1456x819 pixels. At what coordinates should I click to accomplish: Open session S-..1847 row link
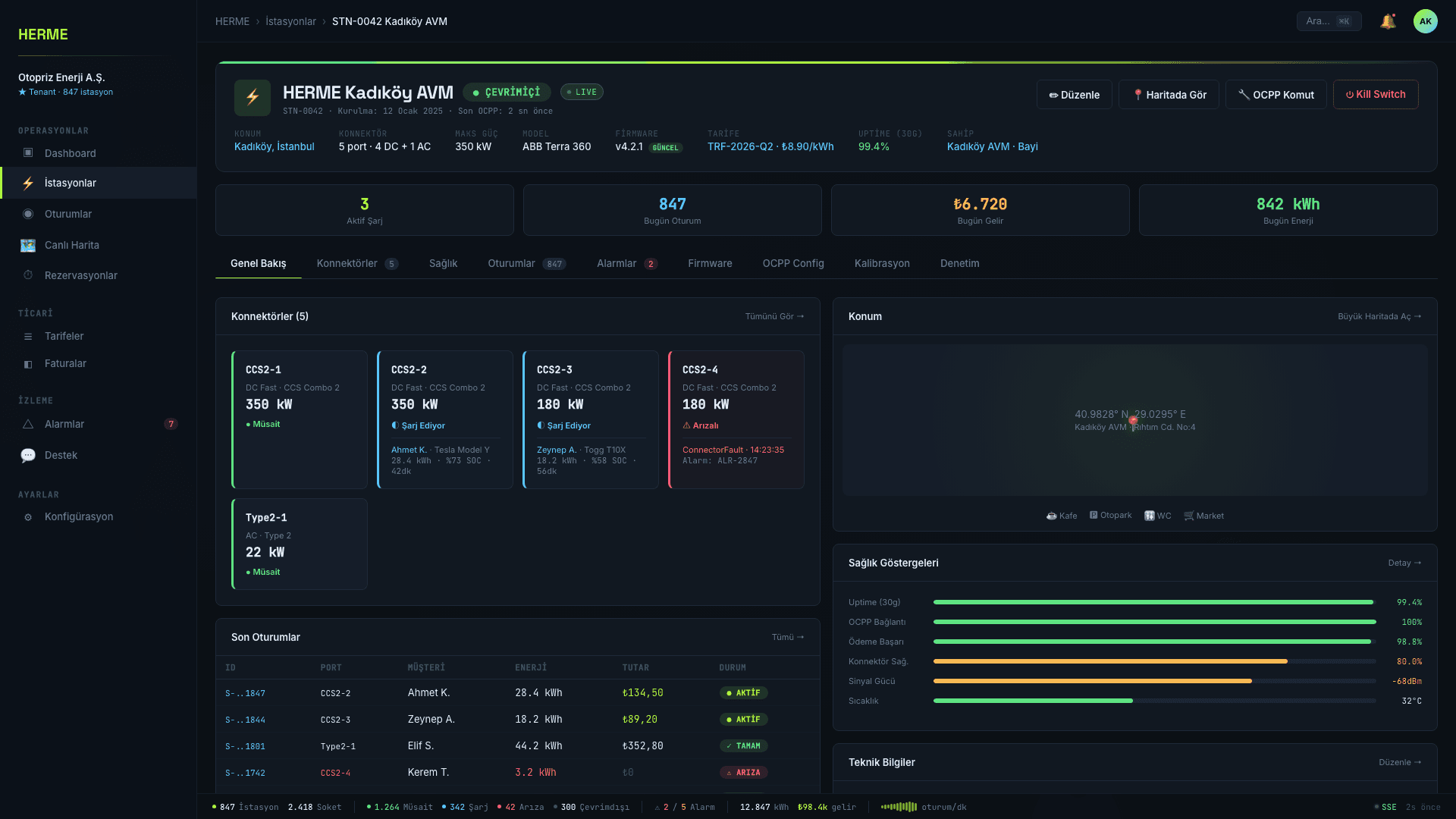(x=245, y=693)
